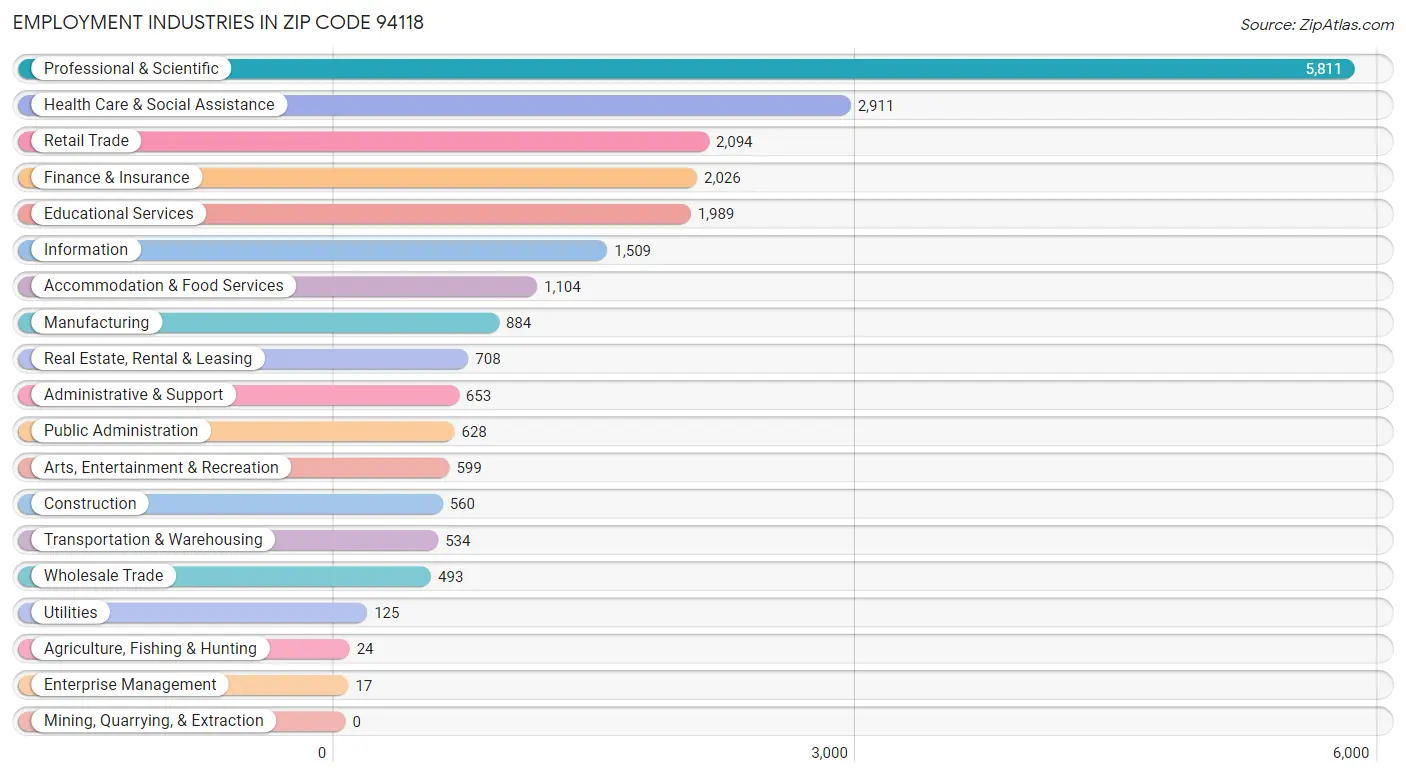Select the 560 value label
The width and height of the screenshot is (1406, 776).
pos(463,505)
